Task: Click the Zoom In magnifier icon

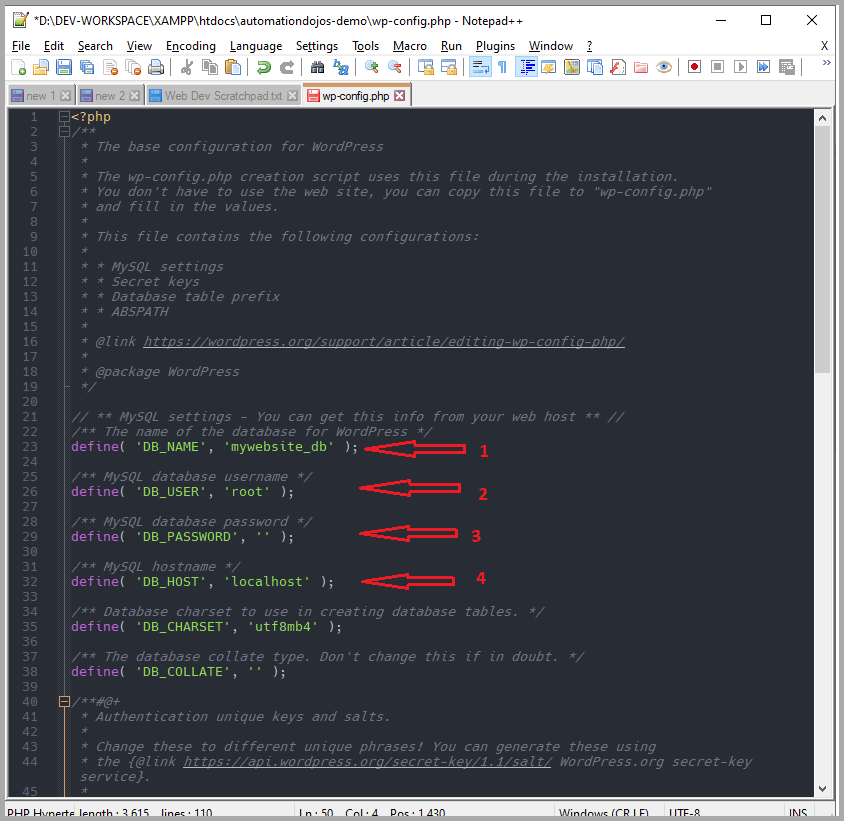Action: (x=372, y=67)
